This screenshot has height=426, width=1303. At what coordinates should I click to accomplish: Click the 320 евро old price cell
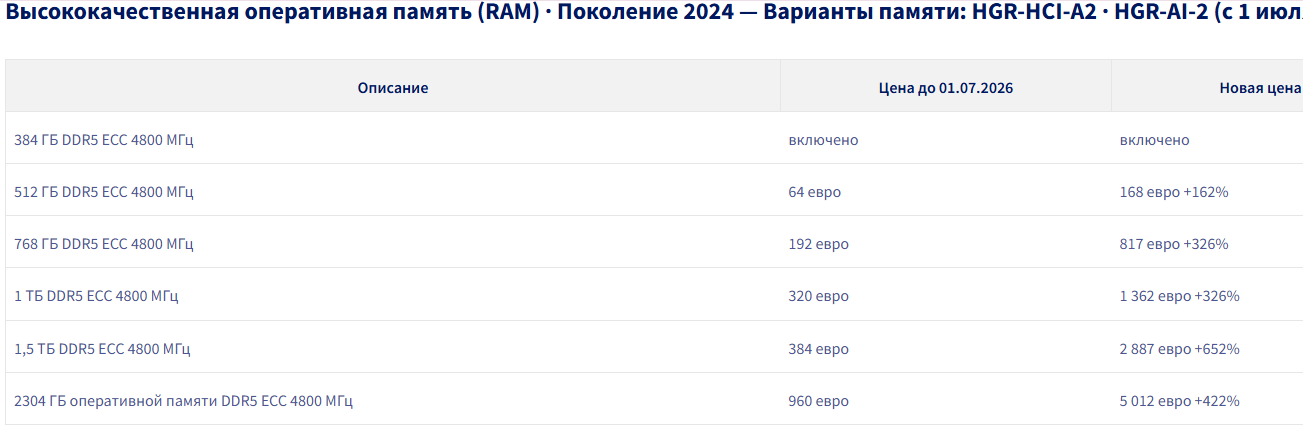point(819,296)
